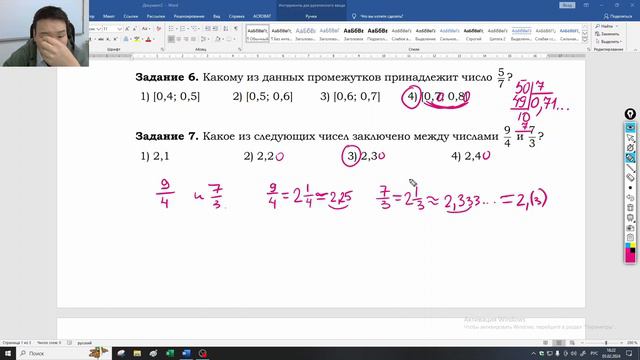This screenshot has height=360, width=640.
Task: Select the pen tool in annotation toolbar
Action: click(x=630, y=147)
